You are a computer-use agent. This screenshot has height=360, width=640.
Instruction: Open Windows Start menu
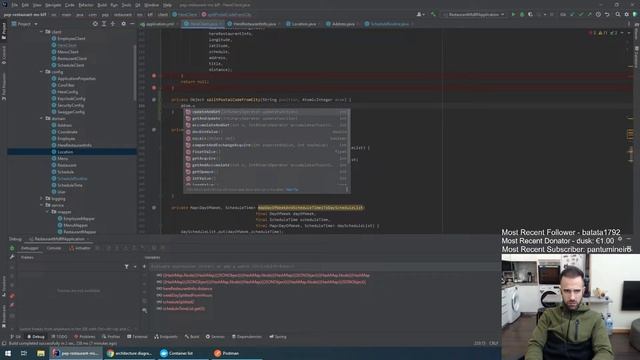(x=8, y=353)
